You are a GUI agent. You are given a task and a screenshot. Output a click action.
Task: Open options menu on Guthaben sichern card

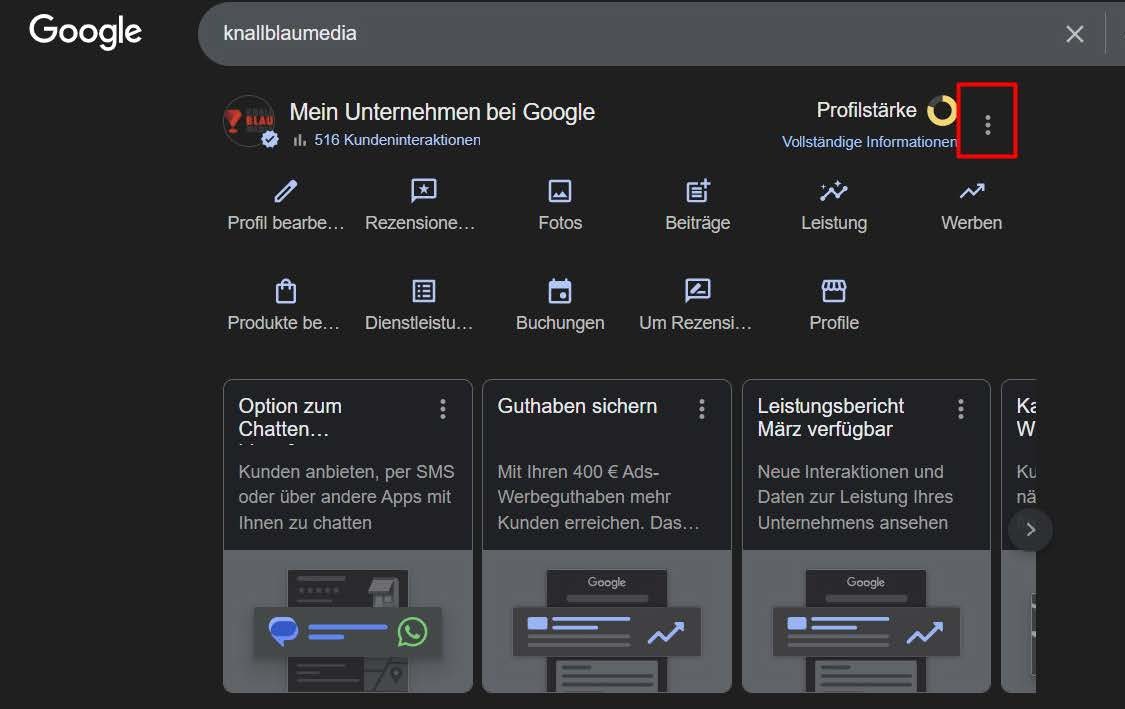(702, 408)
